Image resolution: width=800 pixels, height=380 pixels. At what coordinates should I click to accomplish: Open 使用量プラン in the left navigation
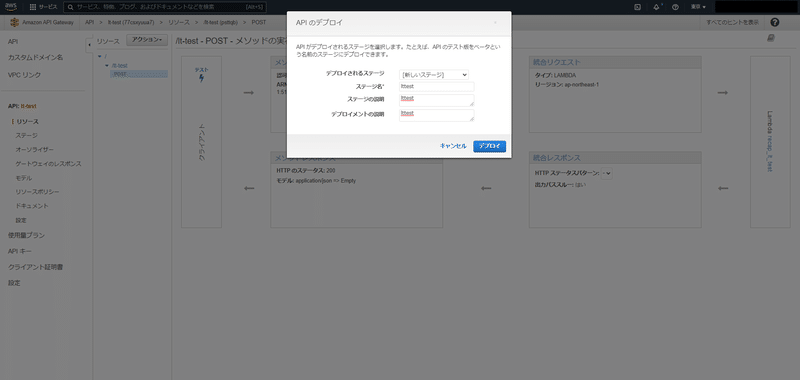[x=26, y=236]
